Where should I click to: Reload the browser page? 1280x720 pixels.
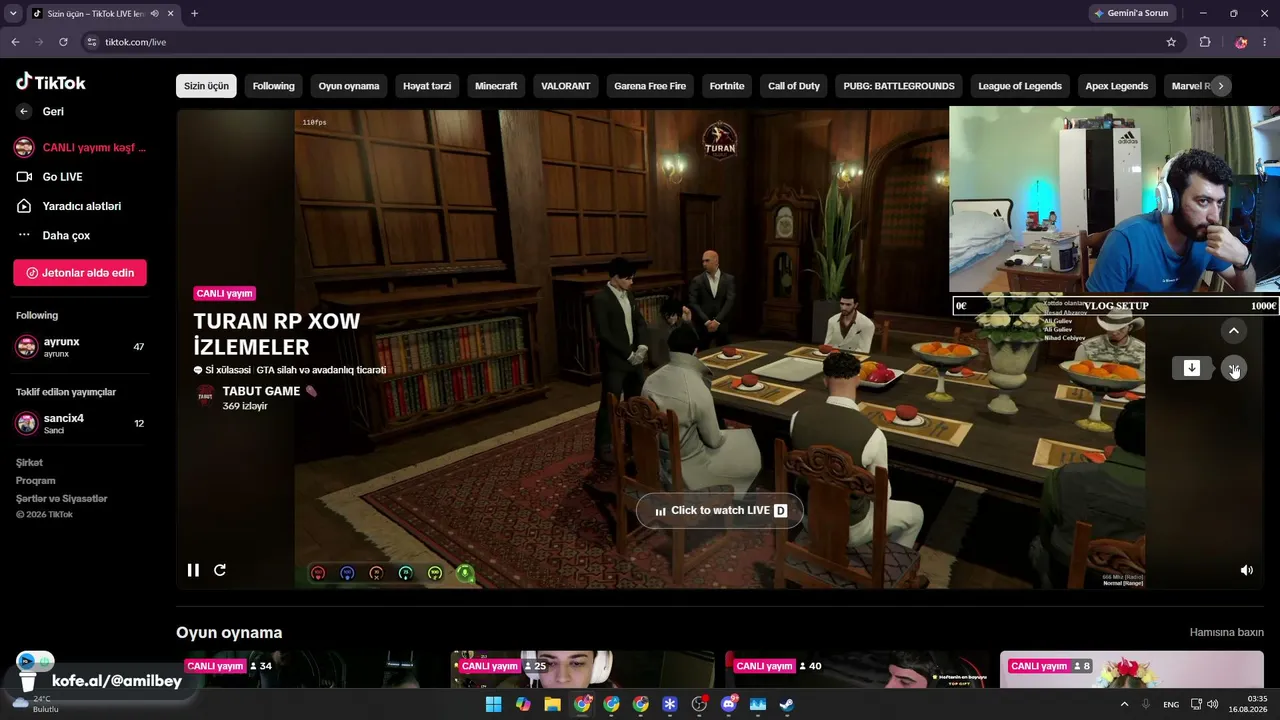pyautogui.click(x=63, y=42)
